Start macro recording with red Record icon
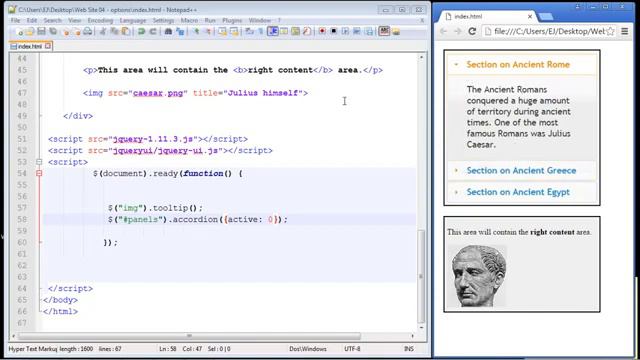Image resolution: width=640 pixels, height=360 pixels. (322, 31)
